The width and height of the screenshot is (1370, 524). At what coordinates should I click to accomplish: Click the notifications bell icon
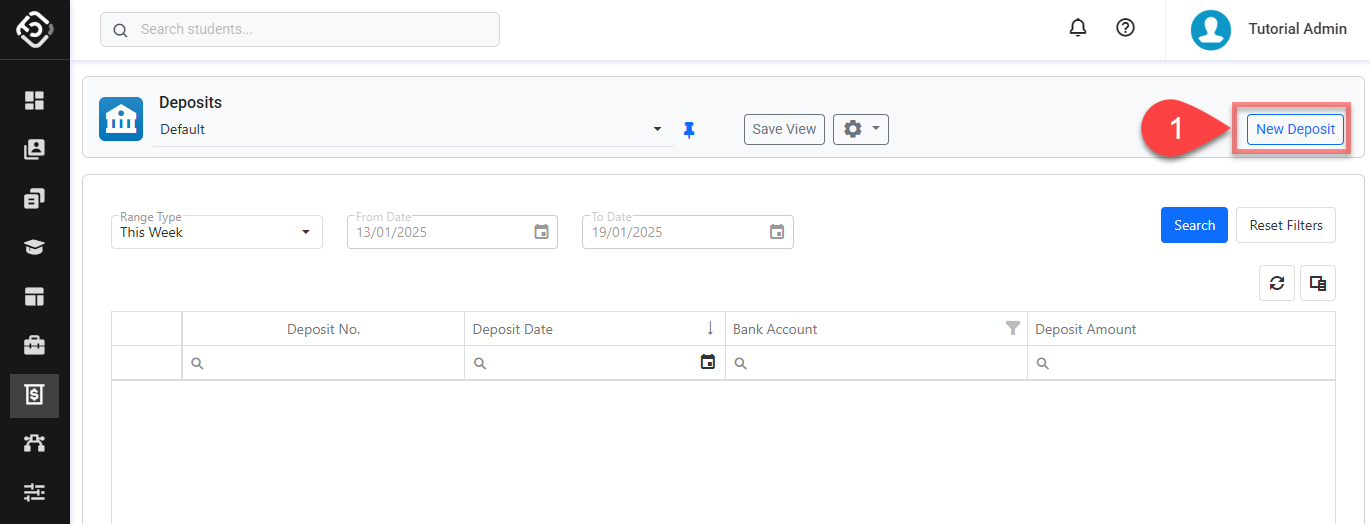point(1078,28)
